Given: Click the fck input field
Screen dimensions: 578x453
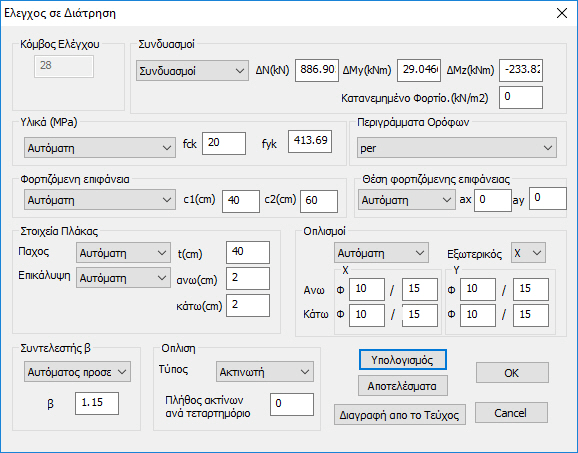Looking at the screenshot, I should coord(224,143).
